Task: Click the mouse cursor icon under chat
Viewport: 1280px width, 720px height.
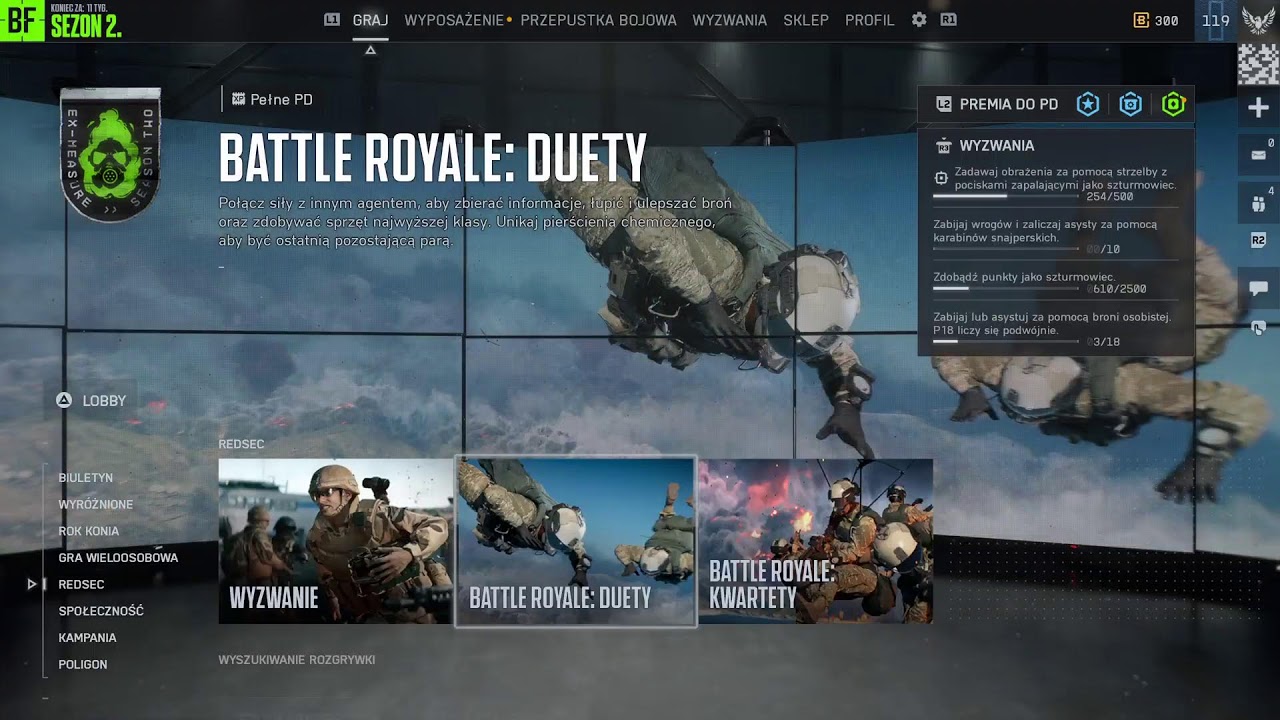Action: 1258,327
